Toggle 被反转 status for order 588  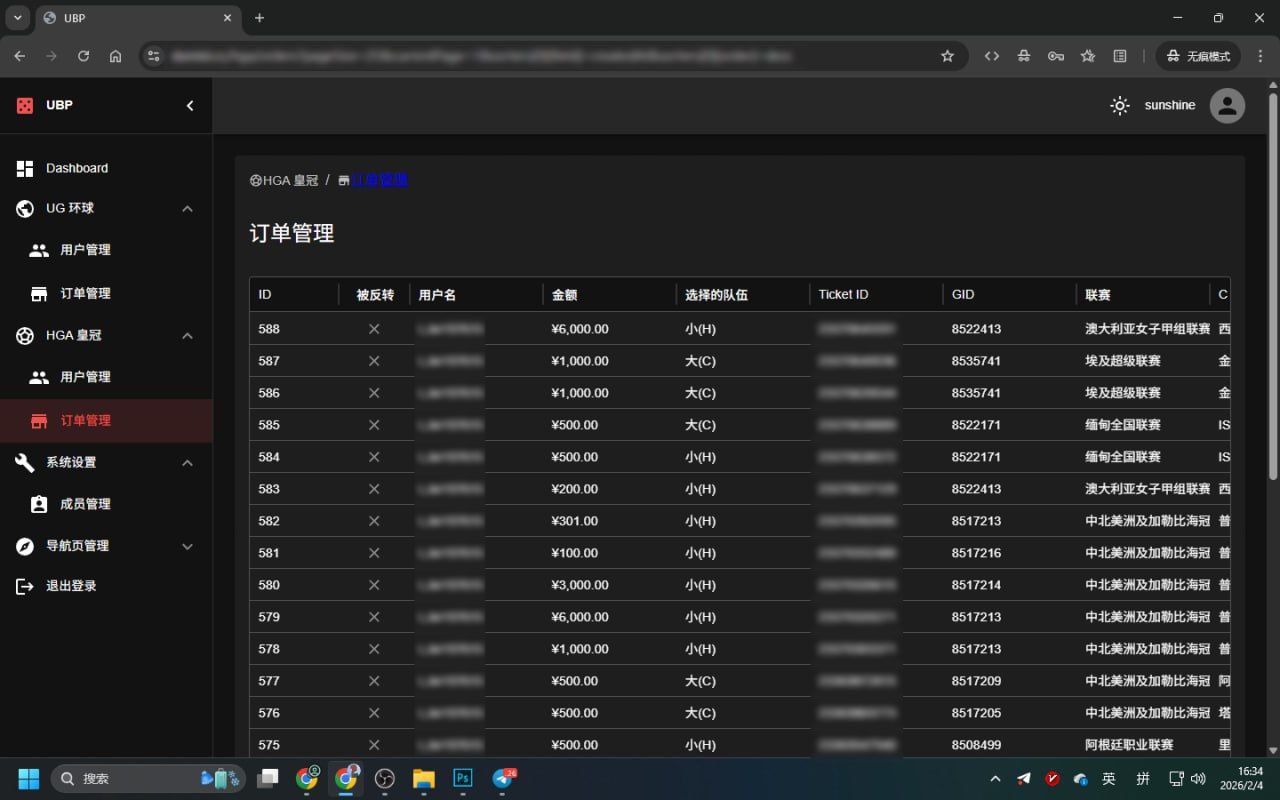click(373, 329)
